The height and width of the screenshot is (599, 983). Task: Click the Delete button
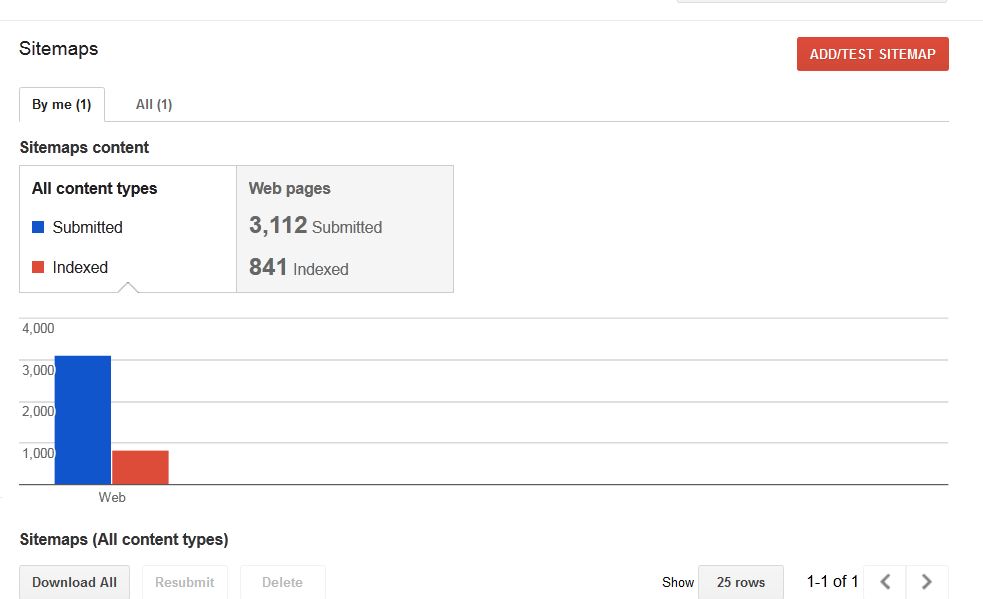(x=282, y=582)
